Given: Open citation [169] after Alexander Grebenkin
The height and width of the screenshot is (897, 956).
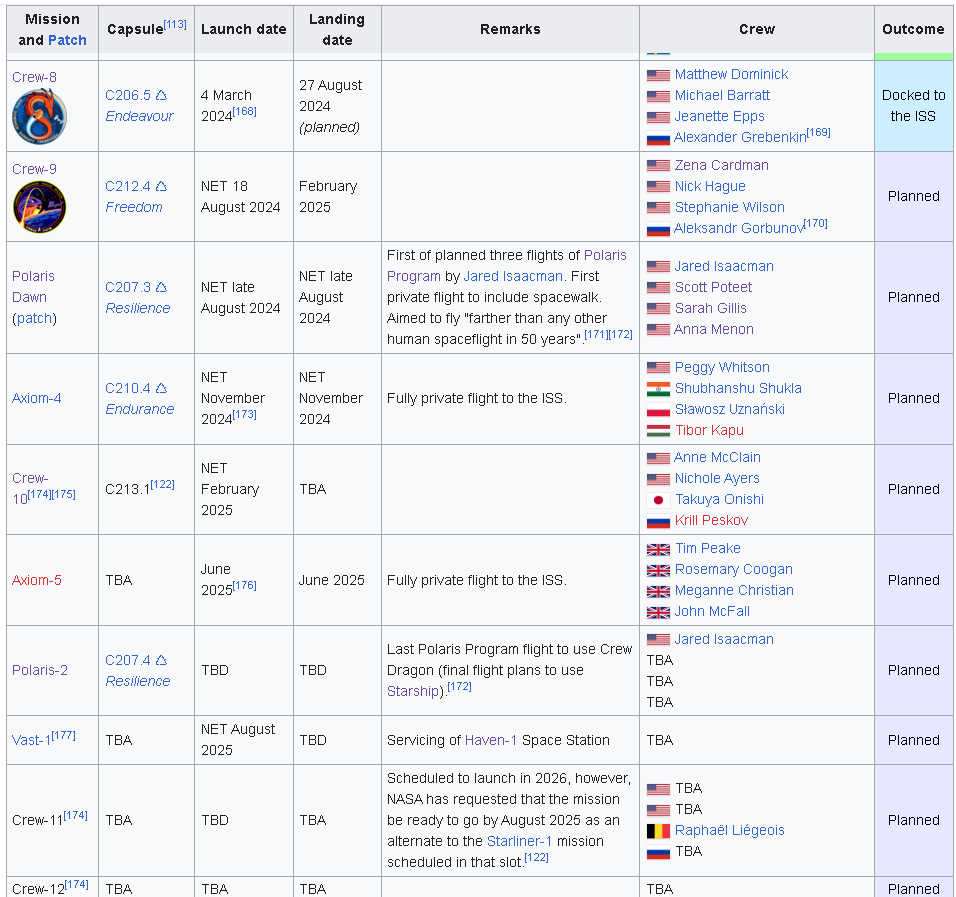Looking at the screenshot, I should click(x=818, y=132).
